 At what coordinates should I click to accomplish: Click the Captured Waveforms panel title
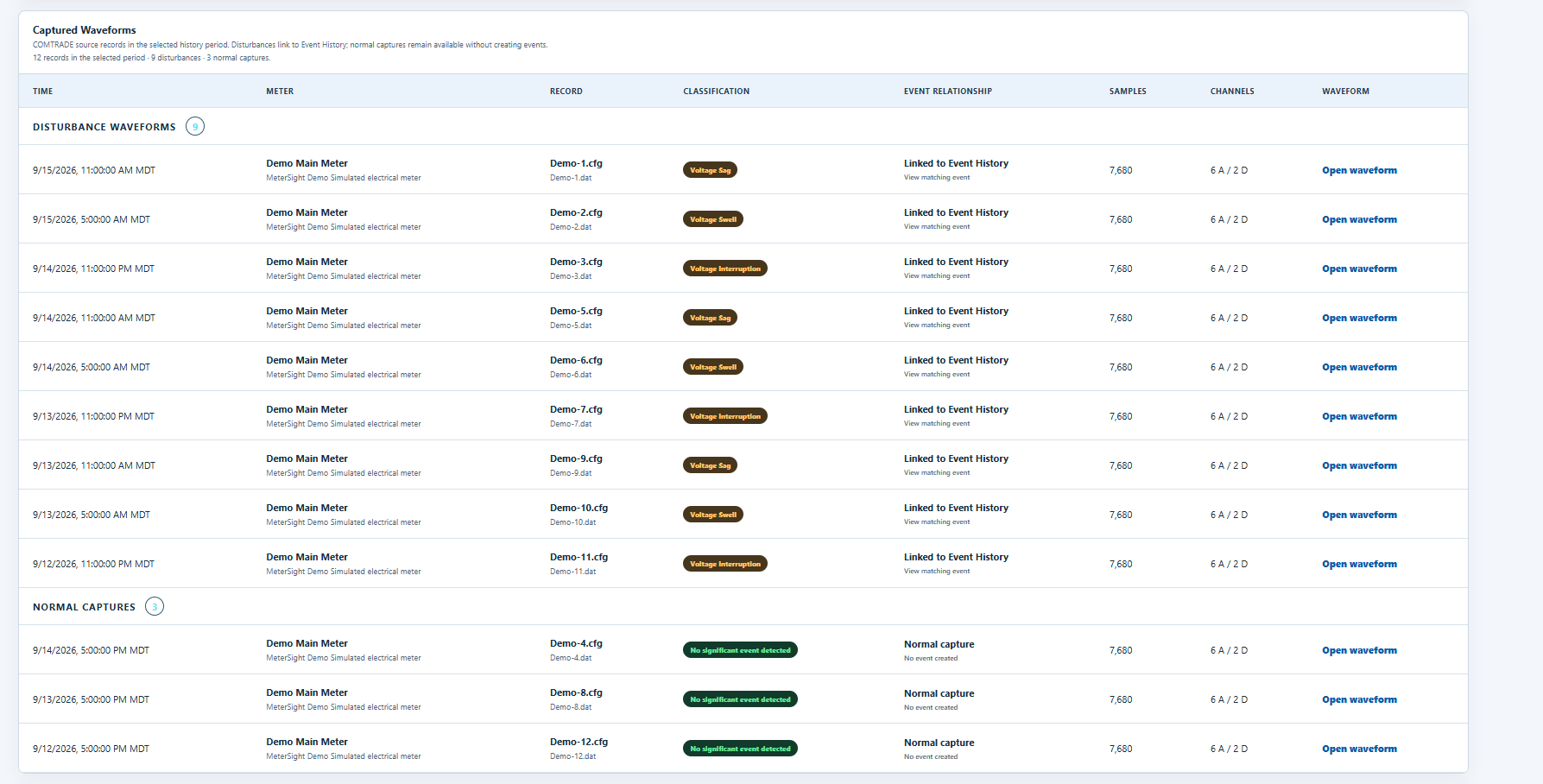(85, 30)
